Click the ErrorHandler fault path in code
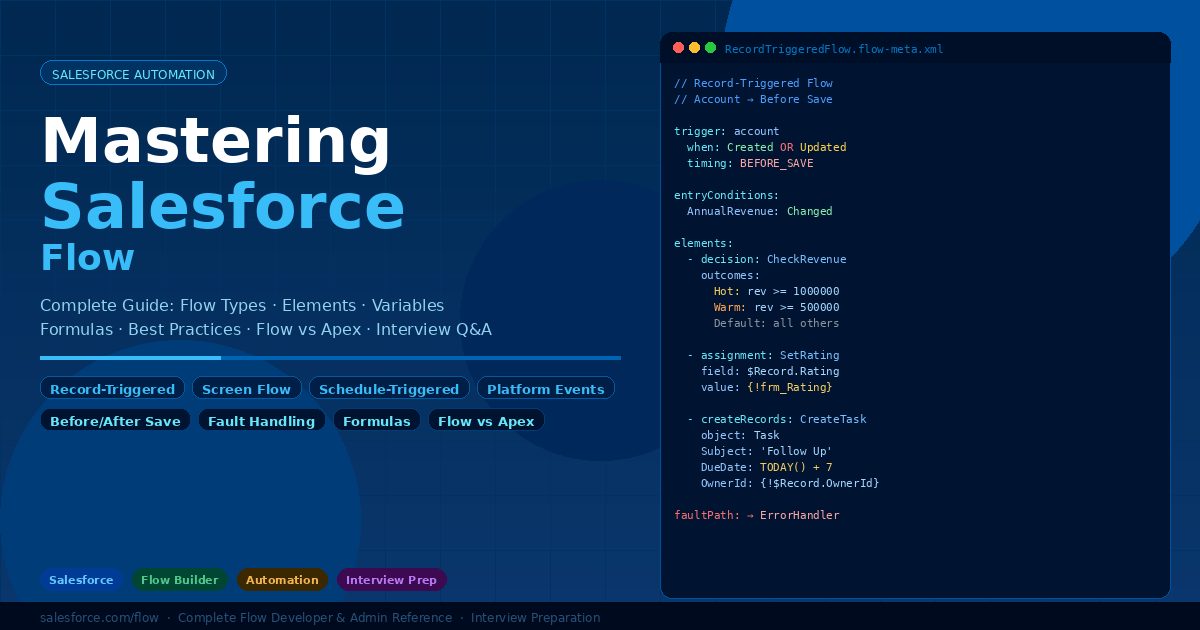This screenshot has height=630, width=1200. click(x=798, y=515)
